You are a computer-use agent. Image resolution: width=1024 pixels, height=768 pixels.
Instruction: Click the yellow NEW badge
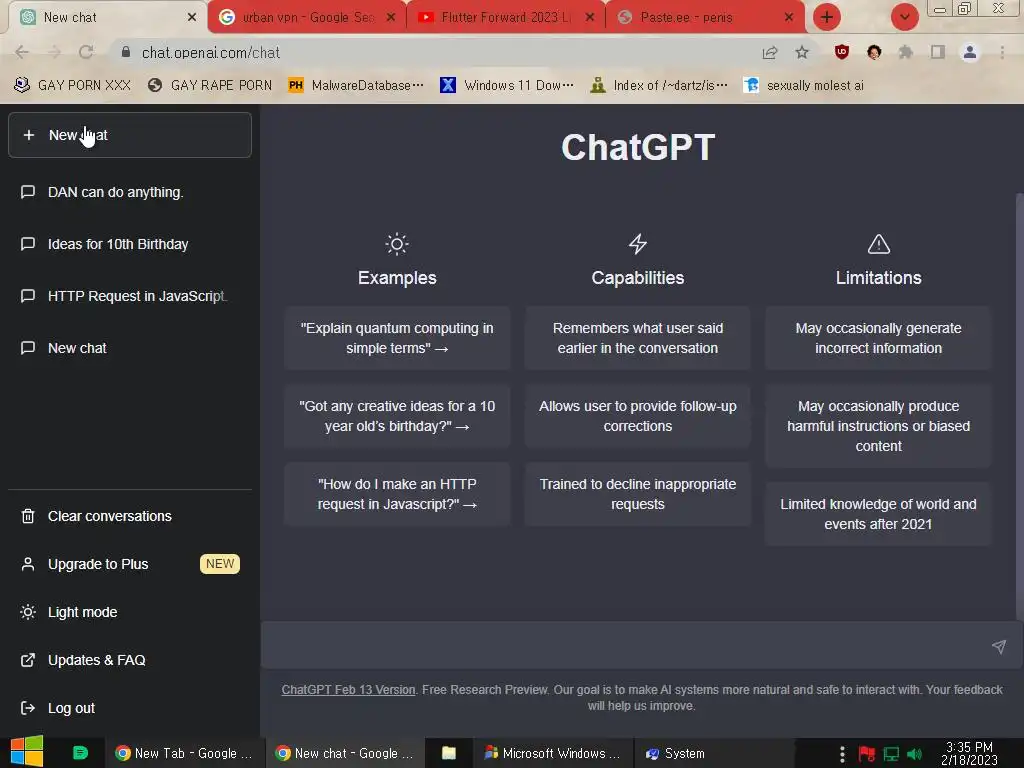[220, 564]
